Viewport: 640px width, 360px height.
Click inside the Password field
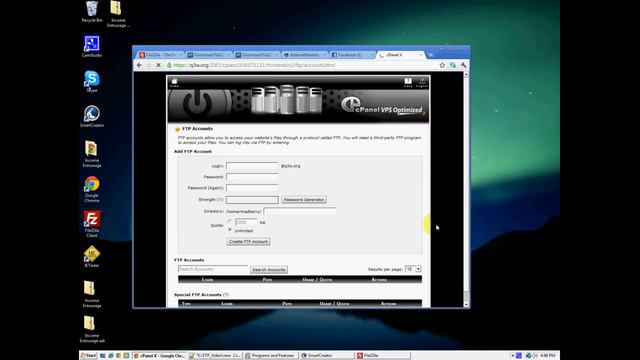(252, 177)
